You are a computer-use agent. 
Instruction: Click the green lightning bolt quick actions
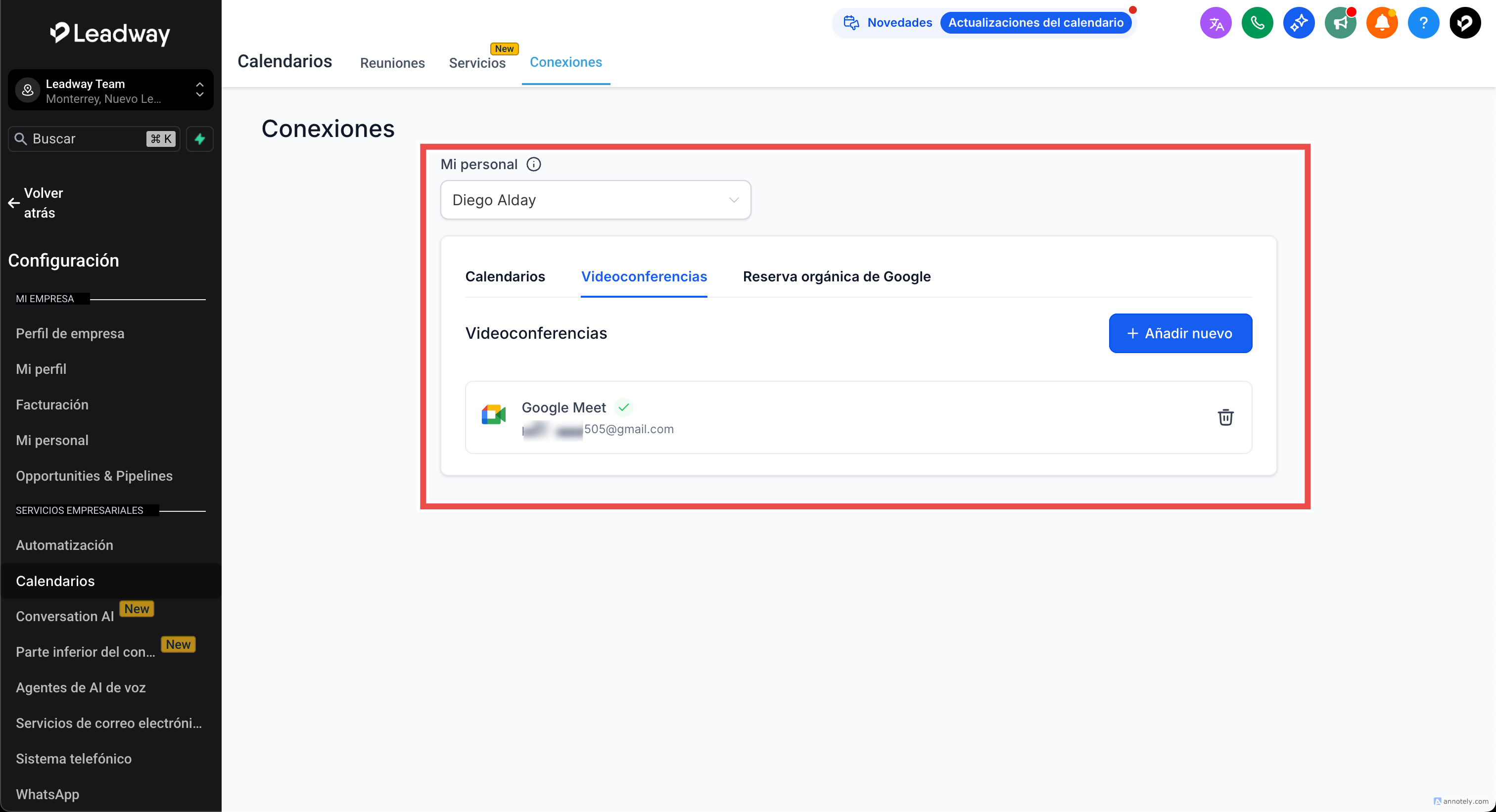click(200, 139)
